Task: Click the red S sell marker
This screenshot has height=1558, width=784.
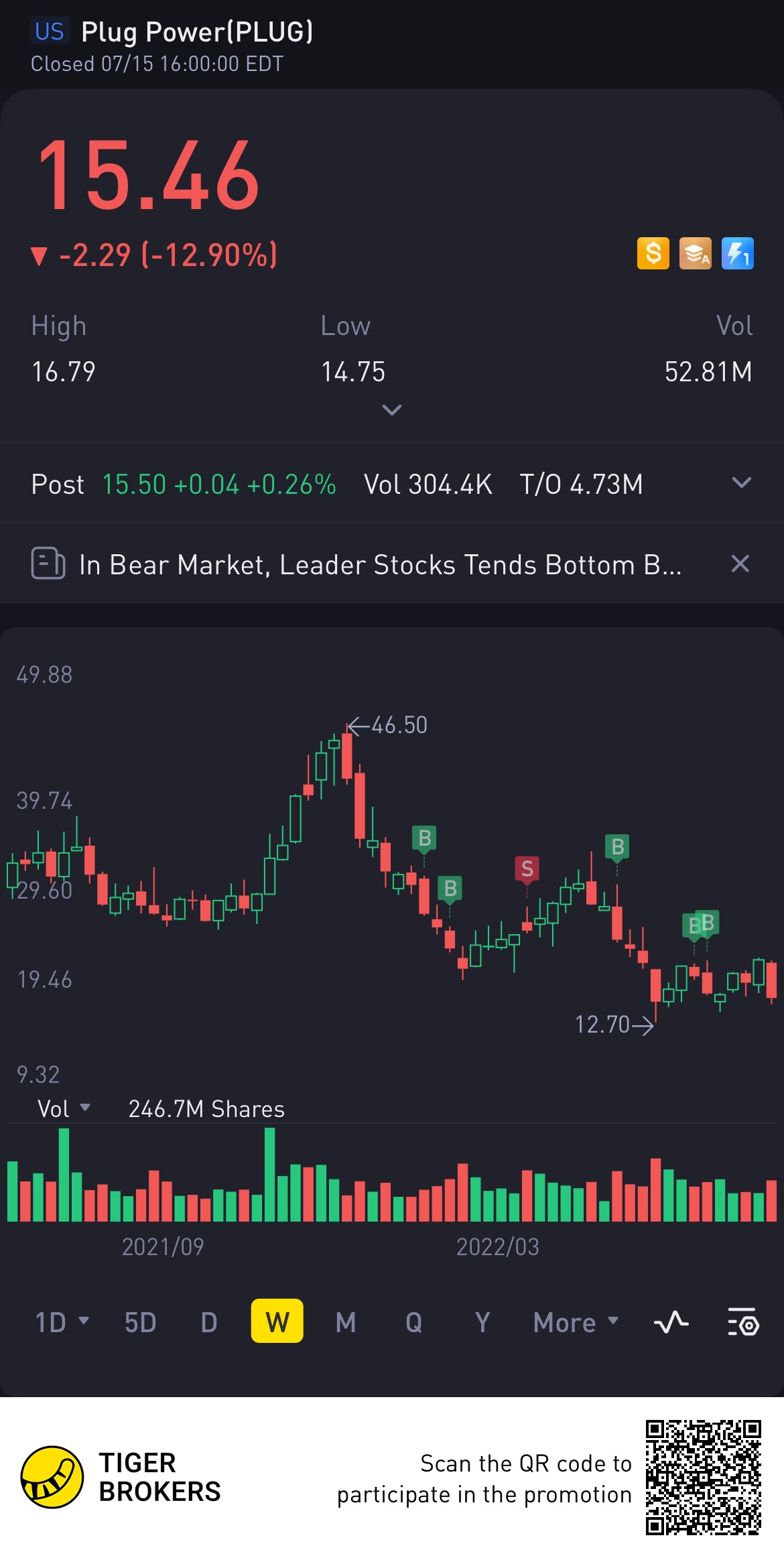Action: [x=527, y=869]
